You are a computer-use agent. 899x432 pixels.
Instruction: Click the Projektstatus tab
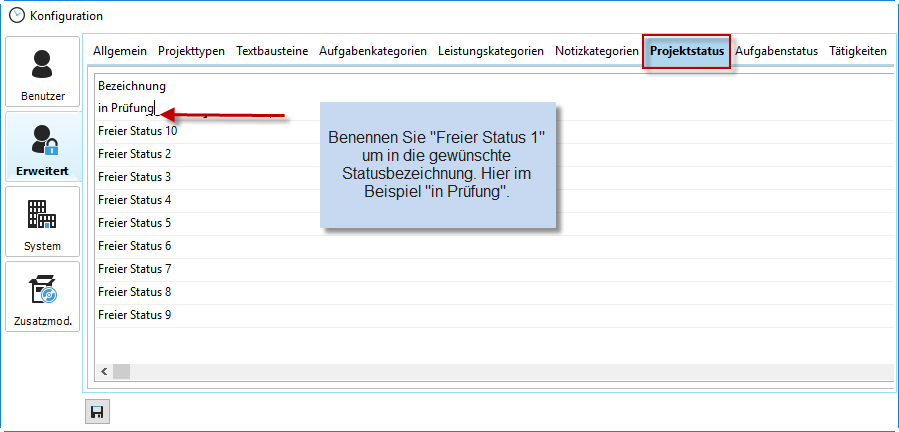pos(686,51)
